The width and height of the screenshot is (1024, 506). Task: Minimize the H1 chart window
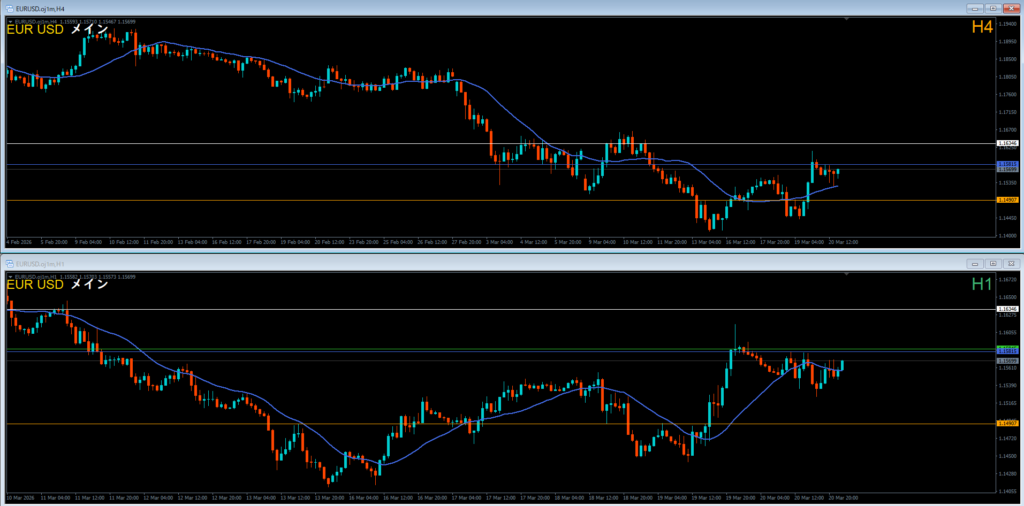click(x=973, y=262)
